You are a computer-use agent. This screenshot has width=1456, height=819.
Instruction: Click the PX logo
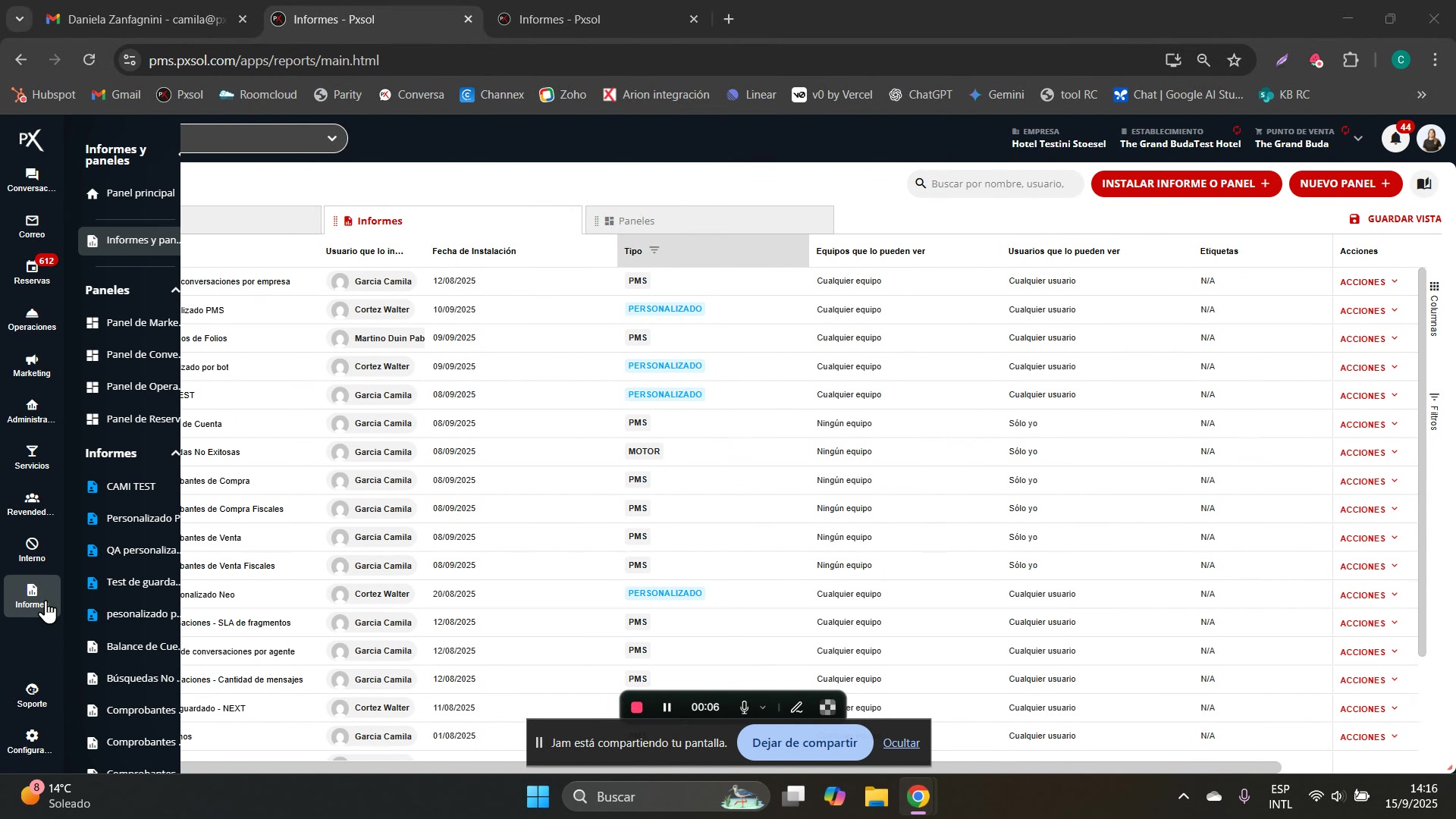[30, 140]
